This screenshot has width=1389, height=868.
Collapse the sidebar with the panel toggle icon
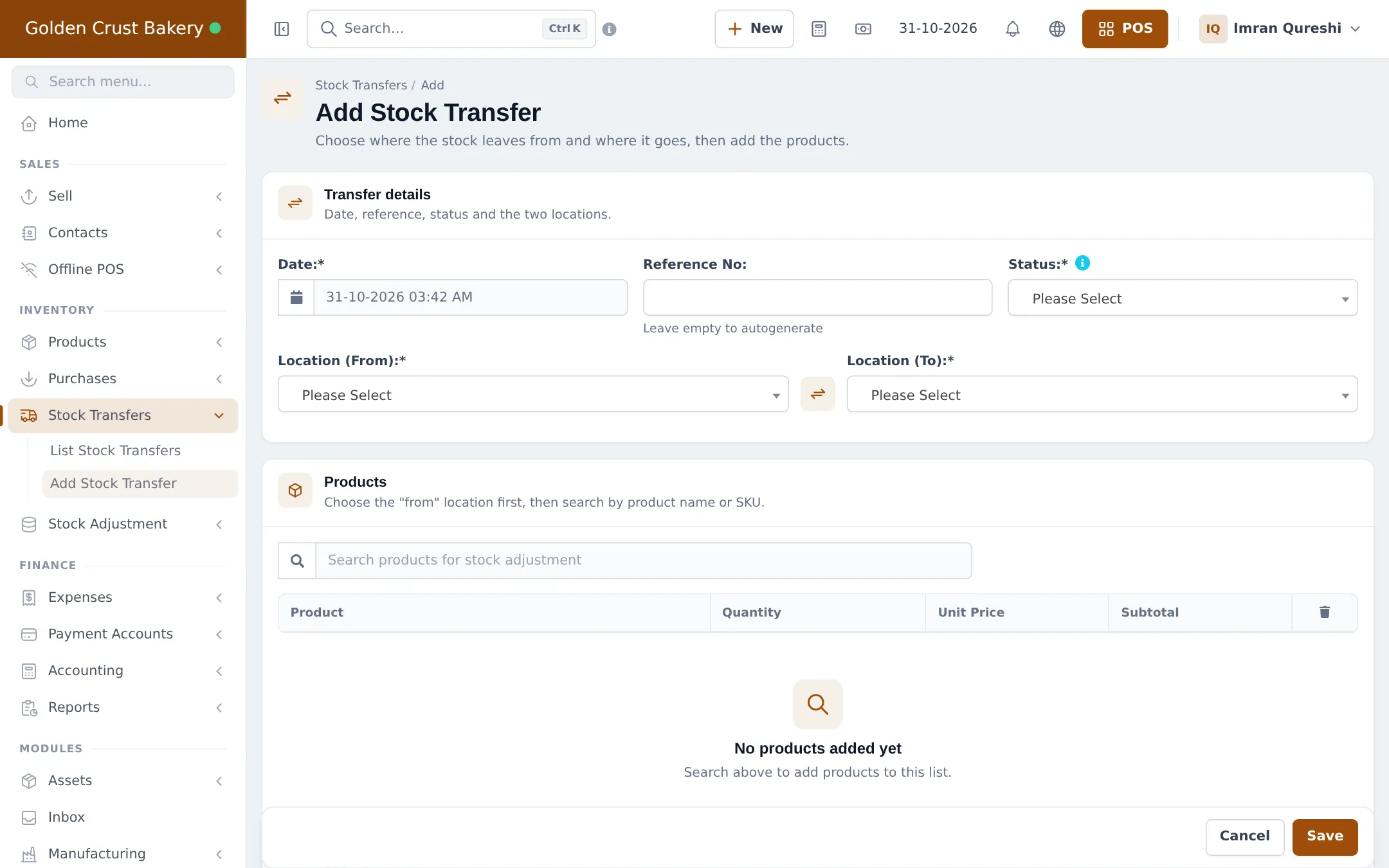tap(282, 29)
